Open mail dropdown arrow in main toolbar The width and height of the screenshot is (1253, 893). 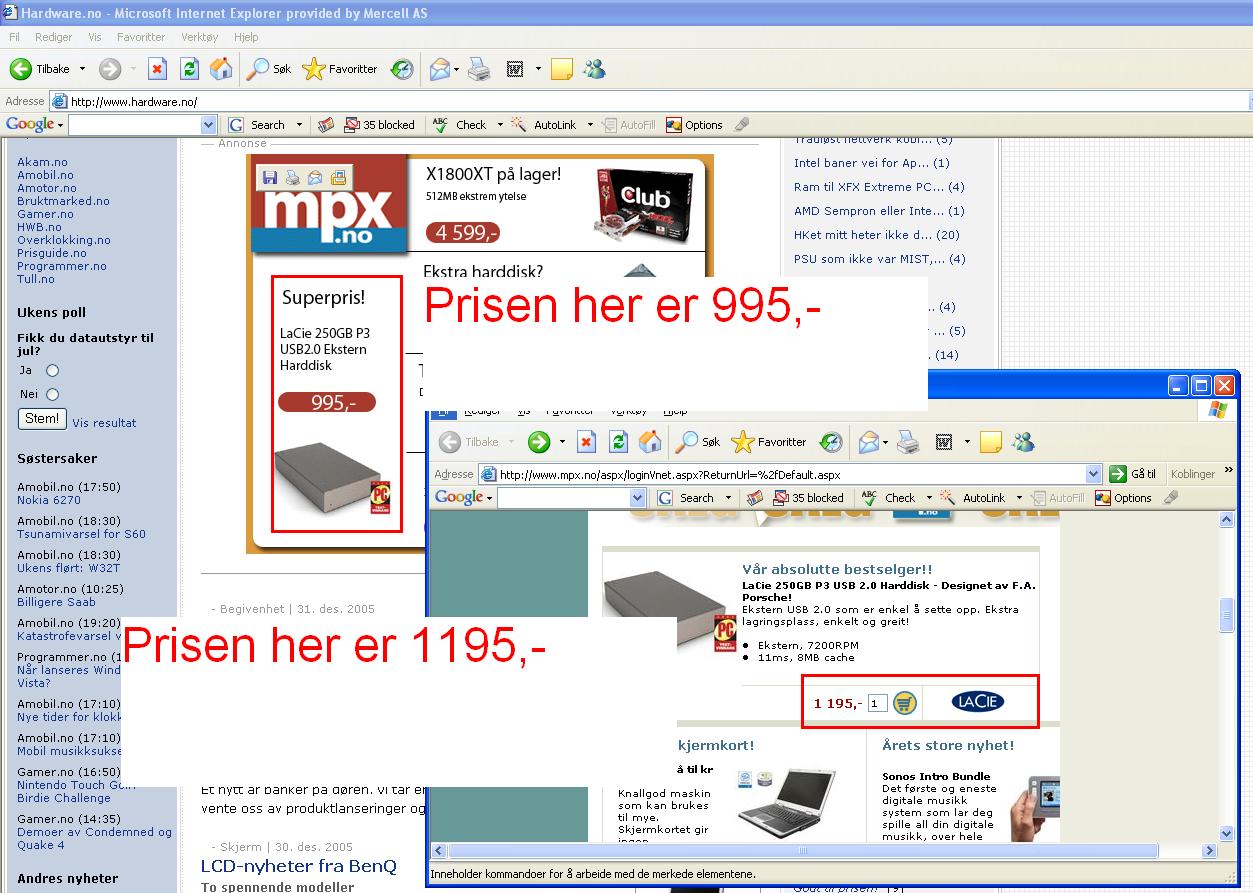click(x=456, y=69)
